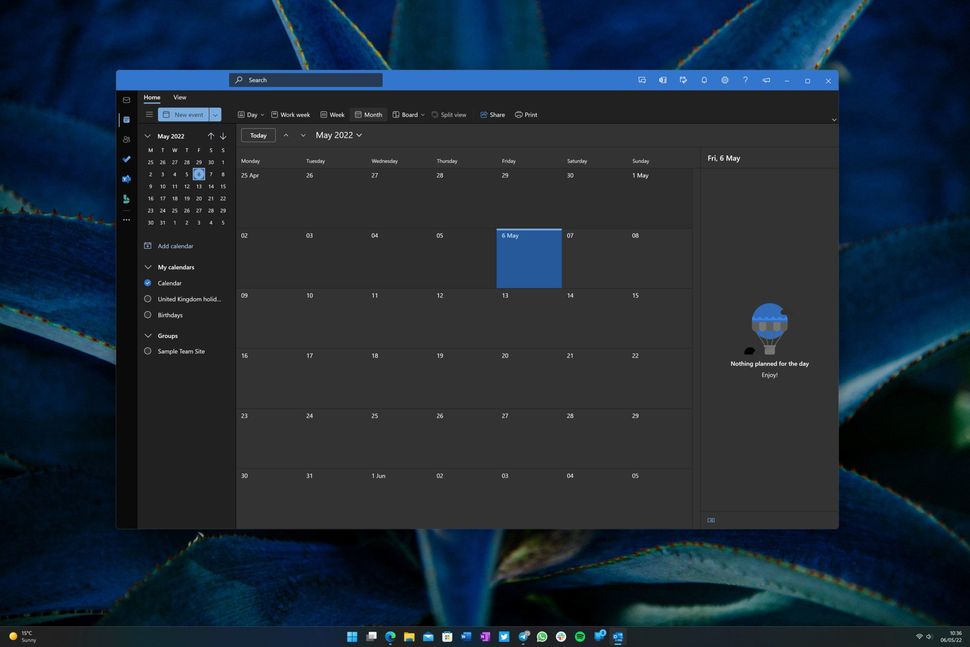Open To Do from the left sidebar
Image resolution: width=970 pixels, height=647 pixels.
(x=126, y=158)
